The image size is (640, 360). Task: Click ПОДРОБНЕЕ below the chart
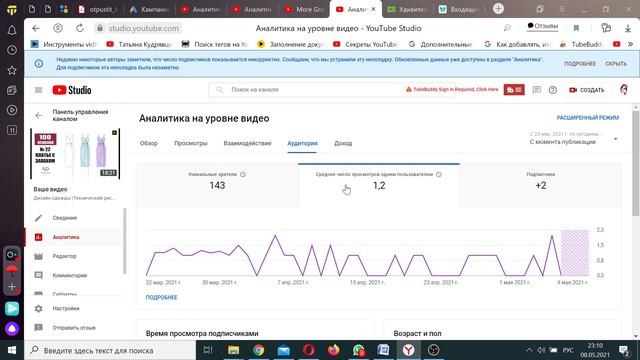pyautogui.click(x=162, y=298)
